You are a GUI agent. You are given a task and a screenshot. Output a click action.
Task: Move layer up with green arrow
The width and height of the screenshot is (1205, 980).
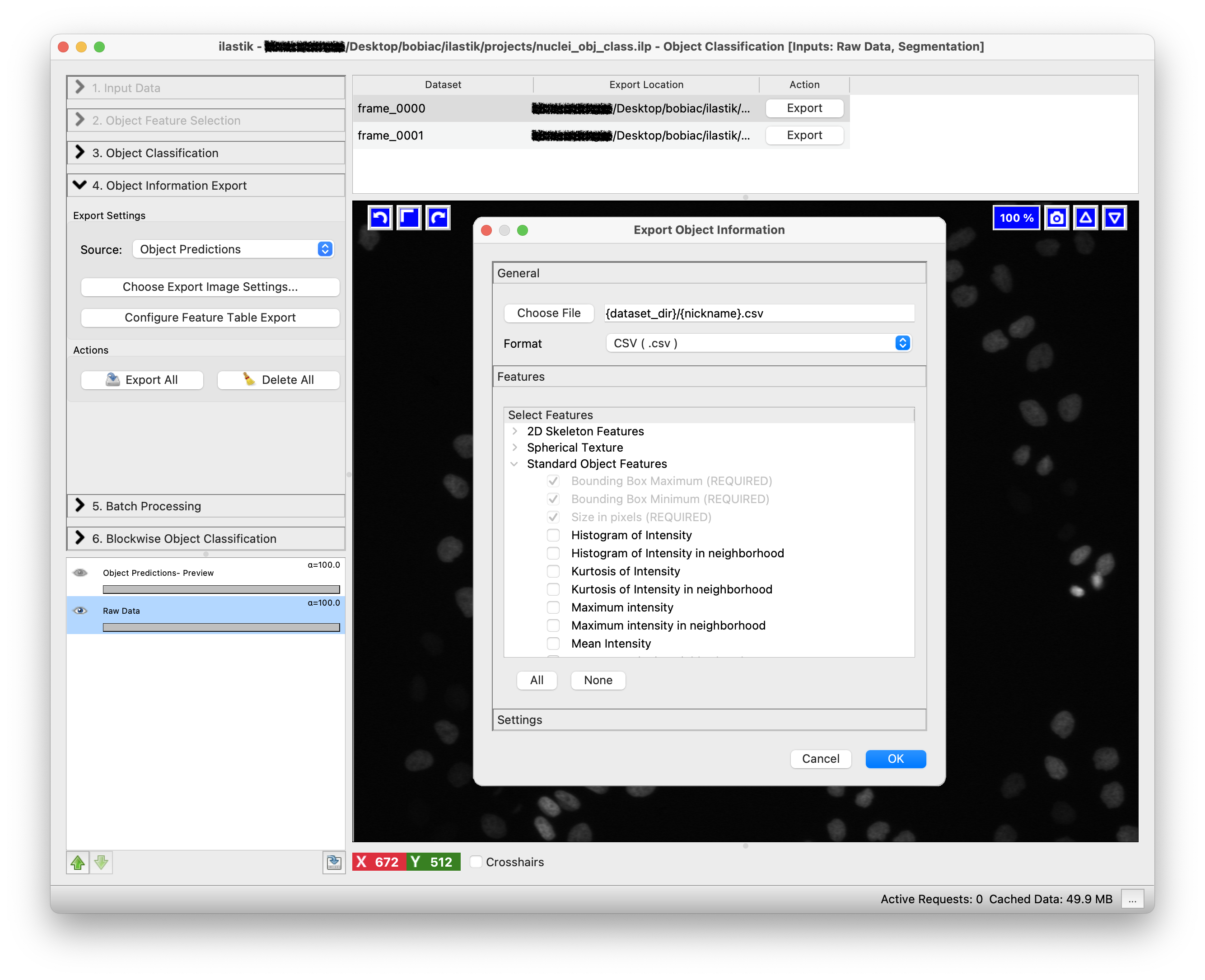point(78,862)
